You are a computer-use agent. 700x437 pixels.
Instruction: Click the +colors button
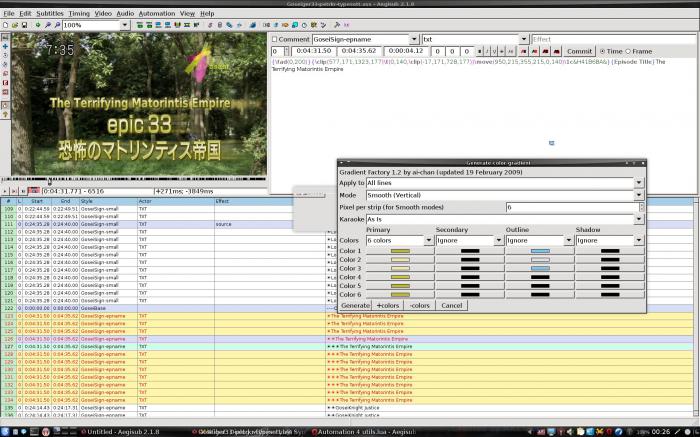tap(388, 305)
